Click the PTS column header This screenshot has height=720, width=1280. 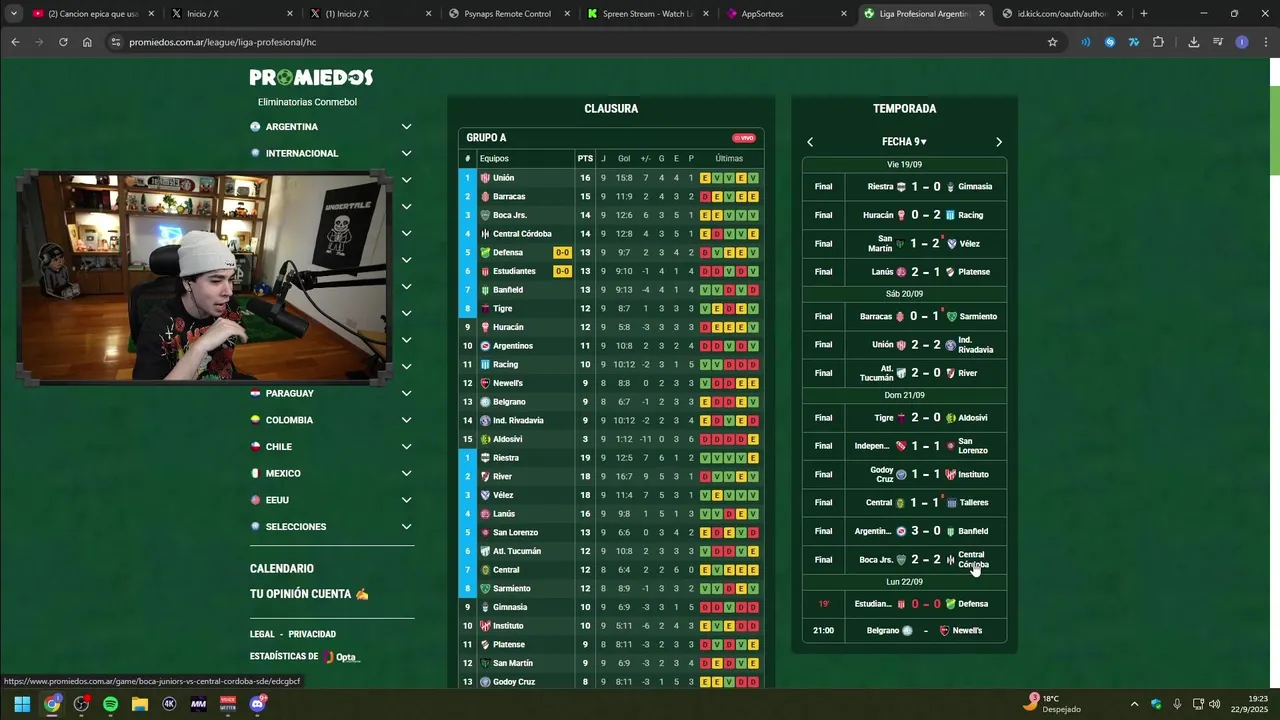tap(585, 158)
